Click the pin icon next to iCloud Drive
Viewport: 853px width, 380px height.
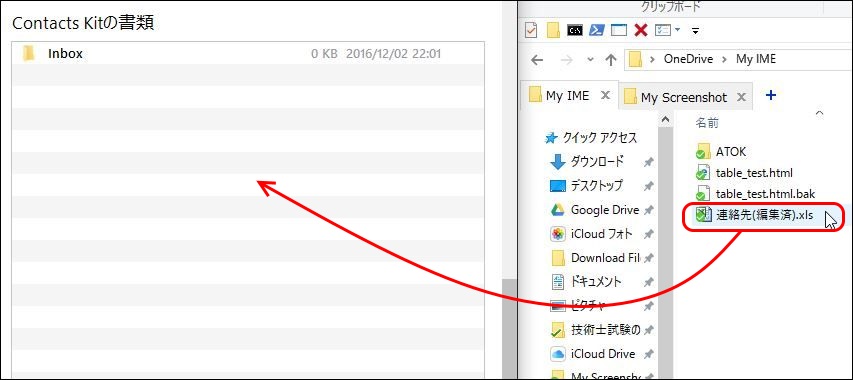click(x=648, y=354)
